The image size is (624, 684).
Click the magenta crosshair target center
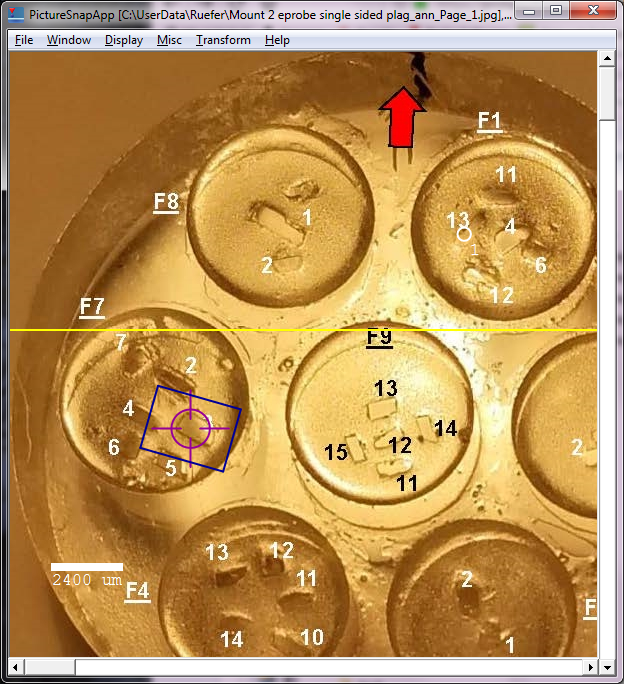click(x=189, y=427)
